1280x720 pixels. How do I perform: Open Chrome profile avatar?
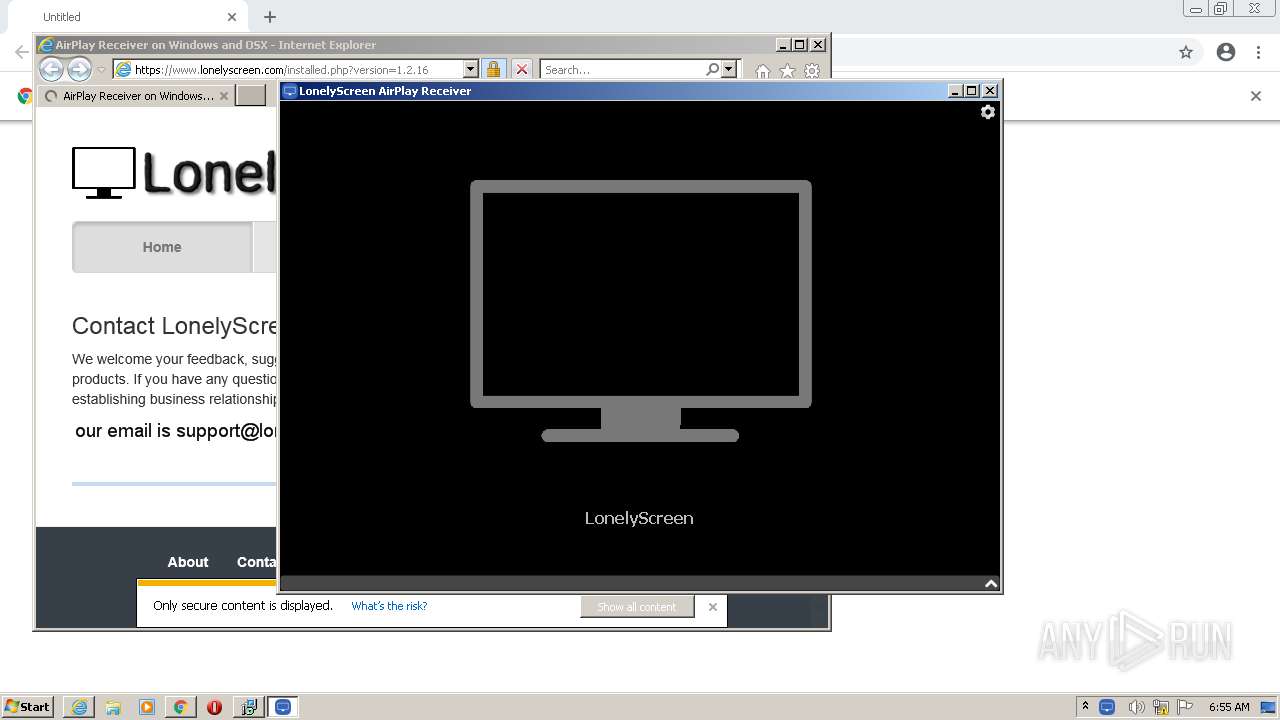(x=1226, y=52)
